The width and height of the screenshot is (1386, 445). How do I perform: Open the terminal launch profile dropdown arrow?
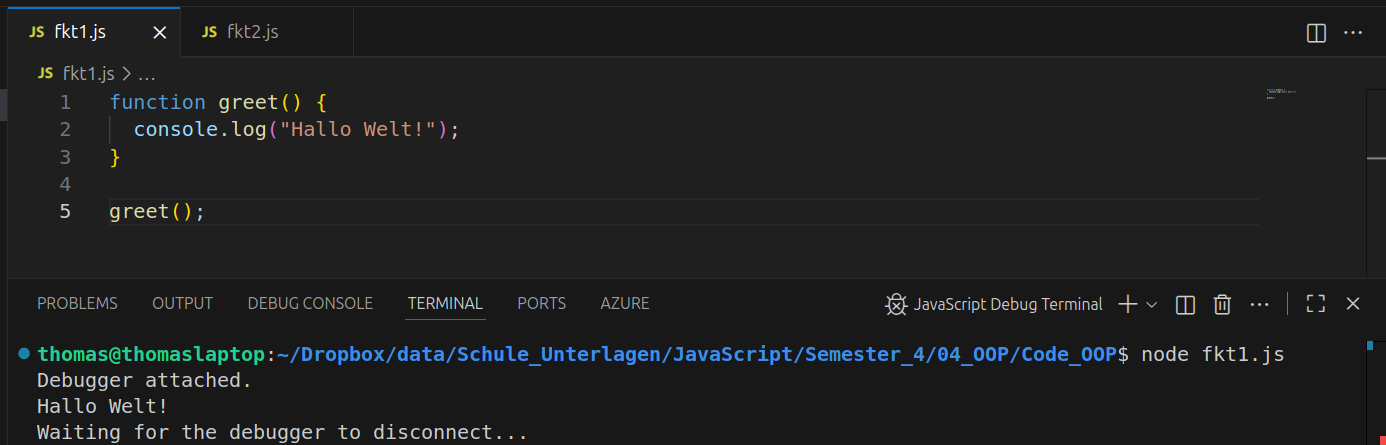pos(1151,304)
